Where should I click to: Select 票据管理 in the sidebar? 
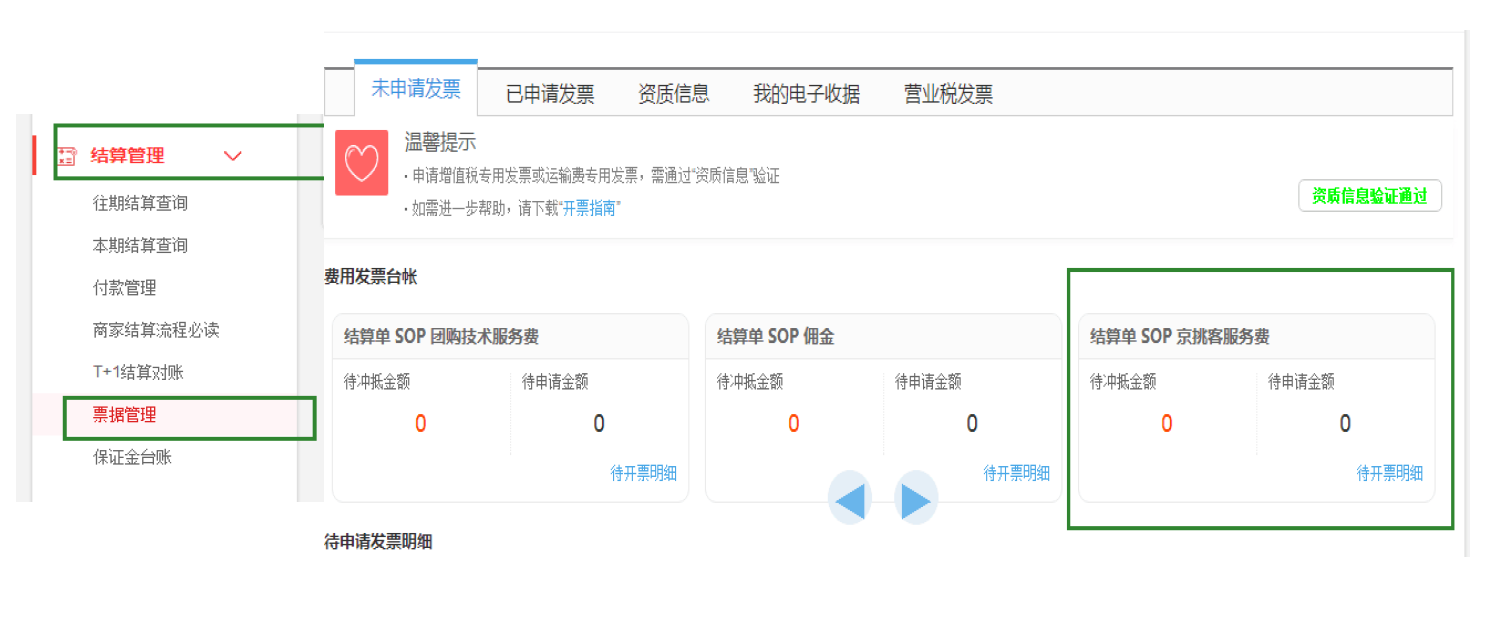coord(124,415)
